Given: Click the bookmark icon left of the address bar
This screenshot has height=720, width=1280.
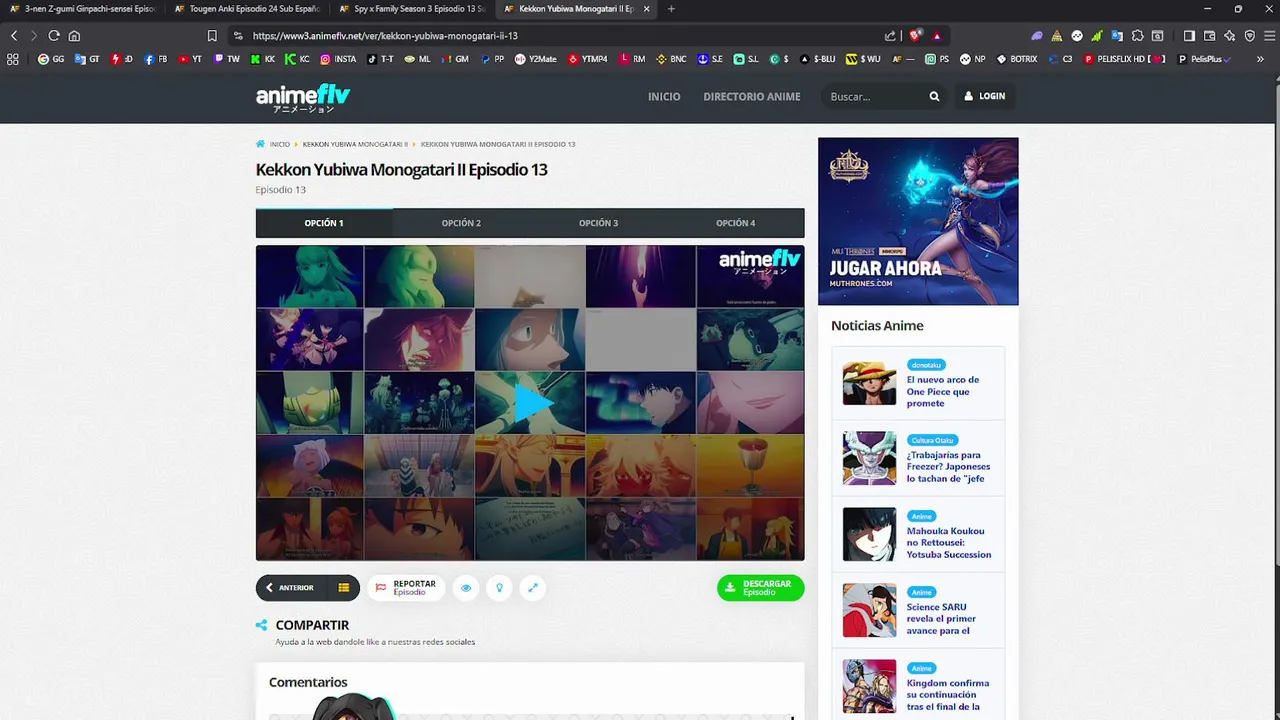Looking at the screenshot, I should coord(212,36).
